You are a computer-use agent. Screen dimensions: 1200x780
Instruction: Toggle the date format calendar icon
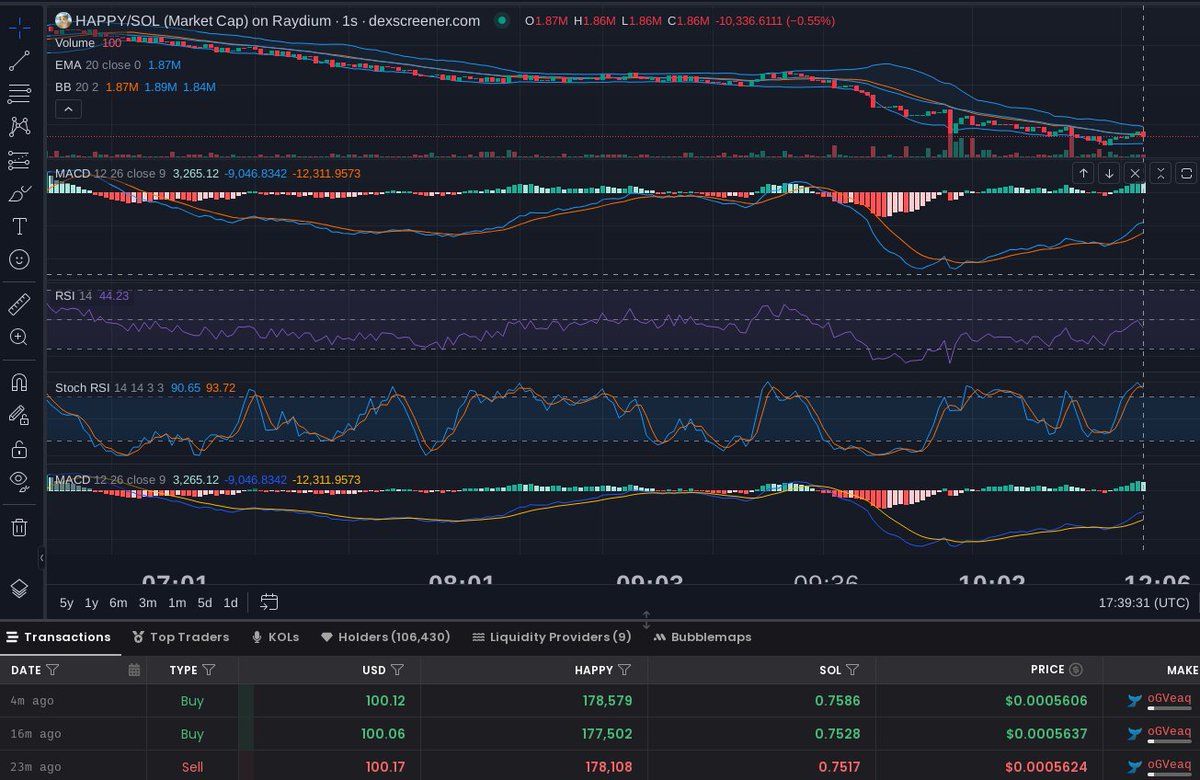134,670
